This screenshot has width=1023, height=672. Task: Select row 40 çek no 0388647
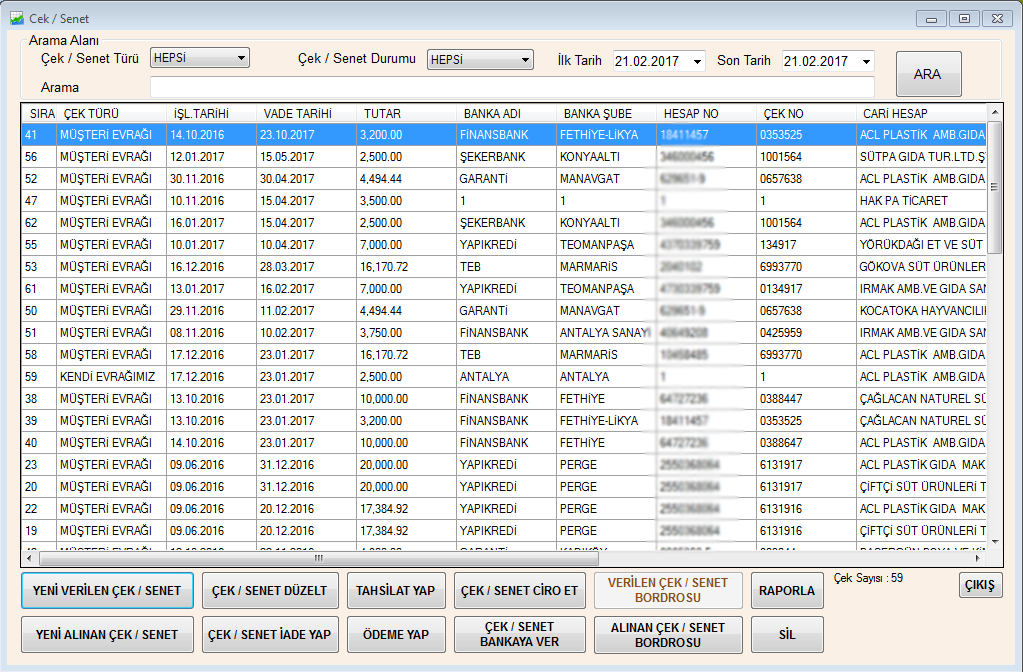point(806,443)
